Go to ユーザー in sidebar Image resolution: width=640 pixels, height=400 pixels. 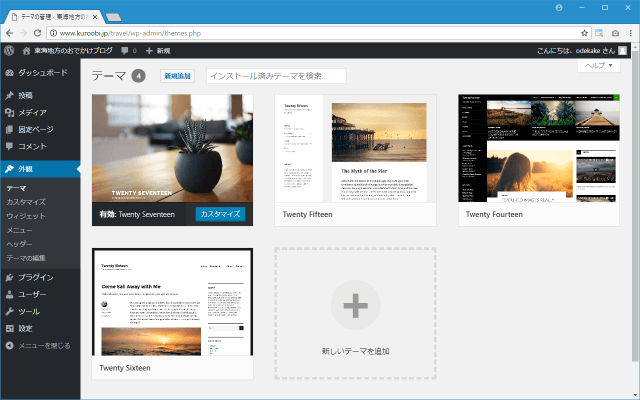pos(32,294)
